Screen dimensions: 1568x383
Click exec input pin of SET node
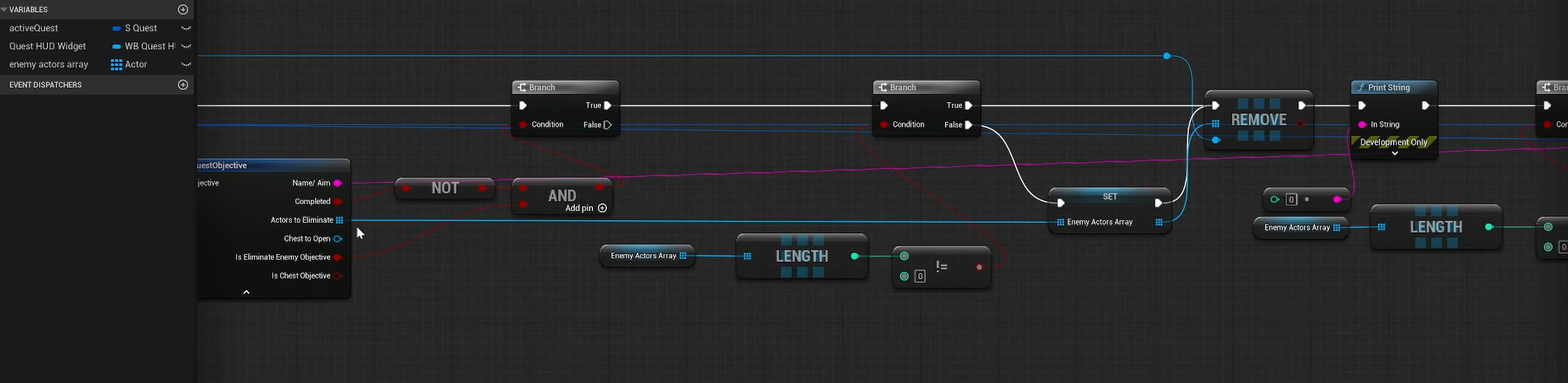(1061, 203)
